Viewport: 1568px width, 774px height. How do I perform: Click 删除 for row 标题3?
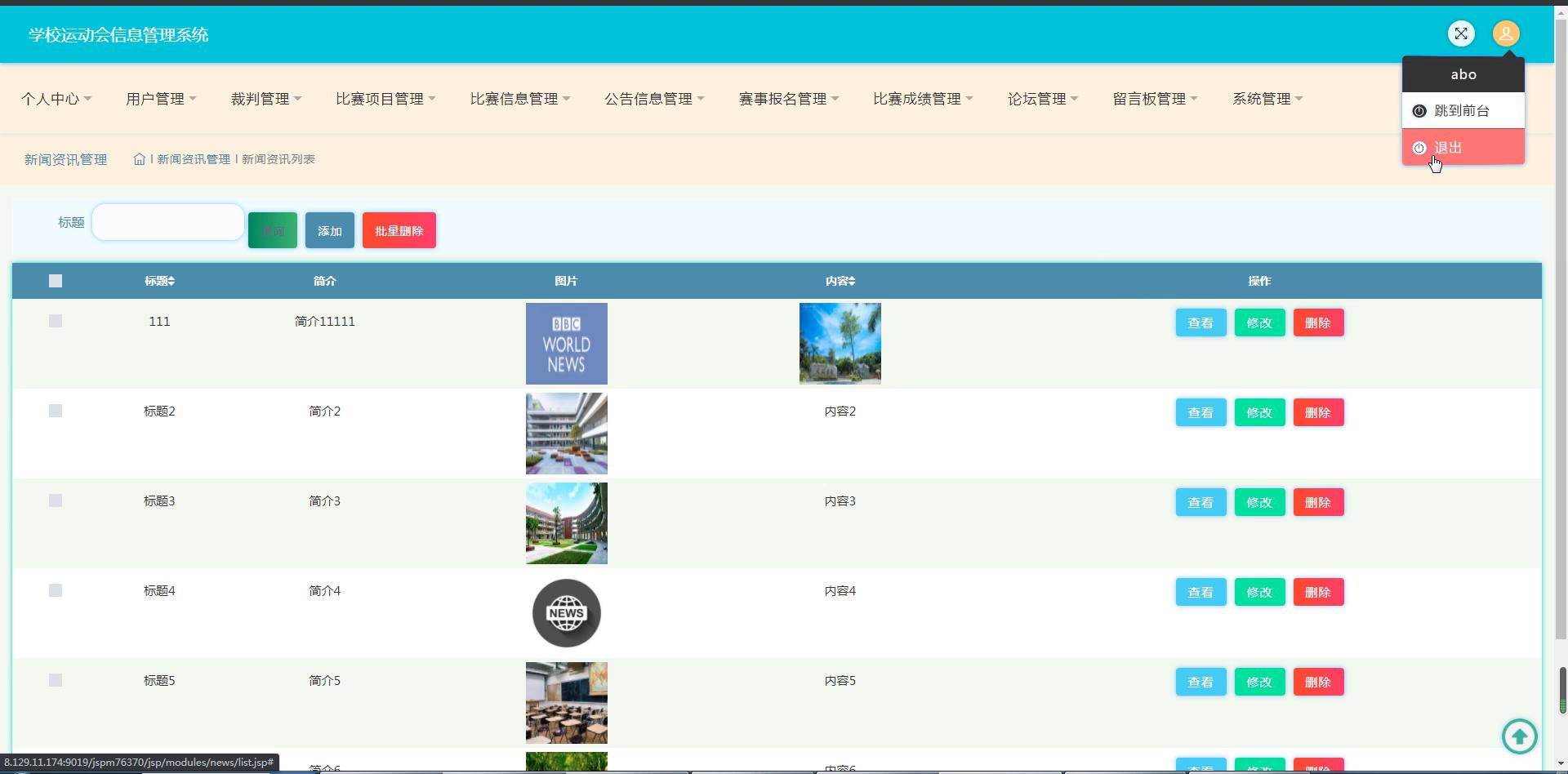[x=1318, y=502]
